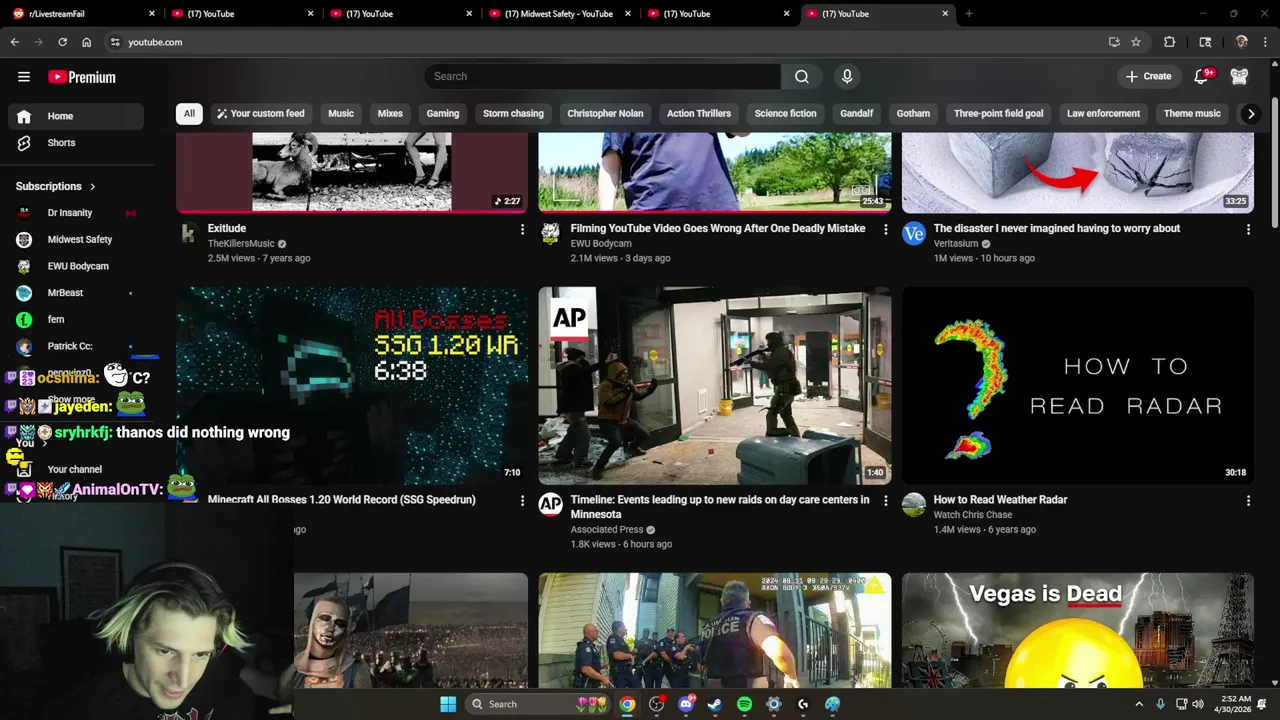The image size is (1280, 720).
Task: Click the Veritasium channel avatar
Action: tap(914, 234)
